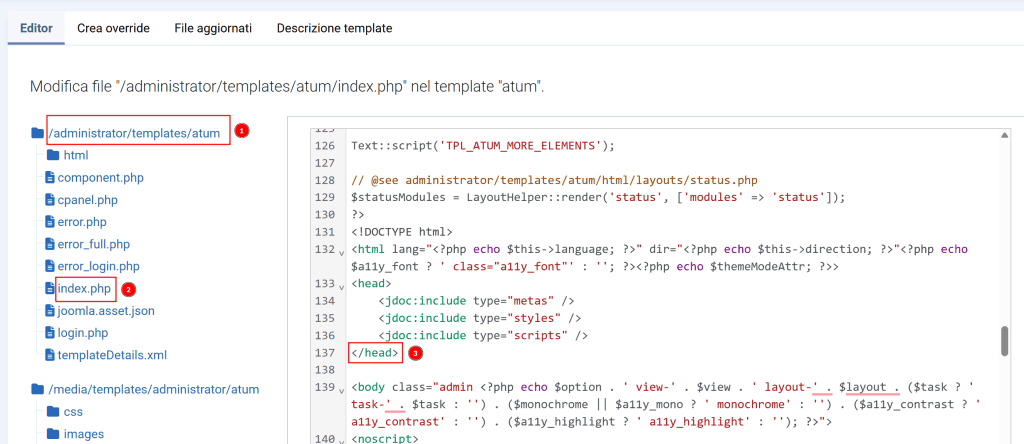Click Text::script TPL_ATUM_MORE_ELEMENTS line

[x=483, y=146]
